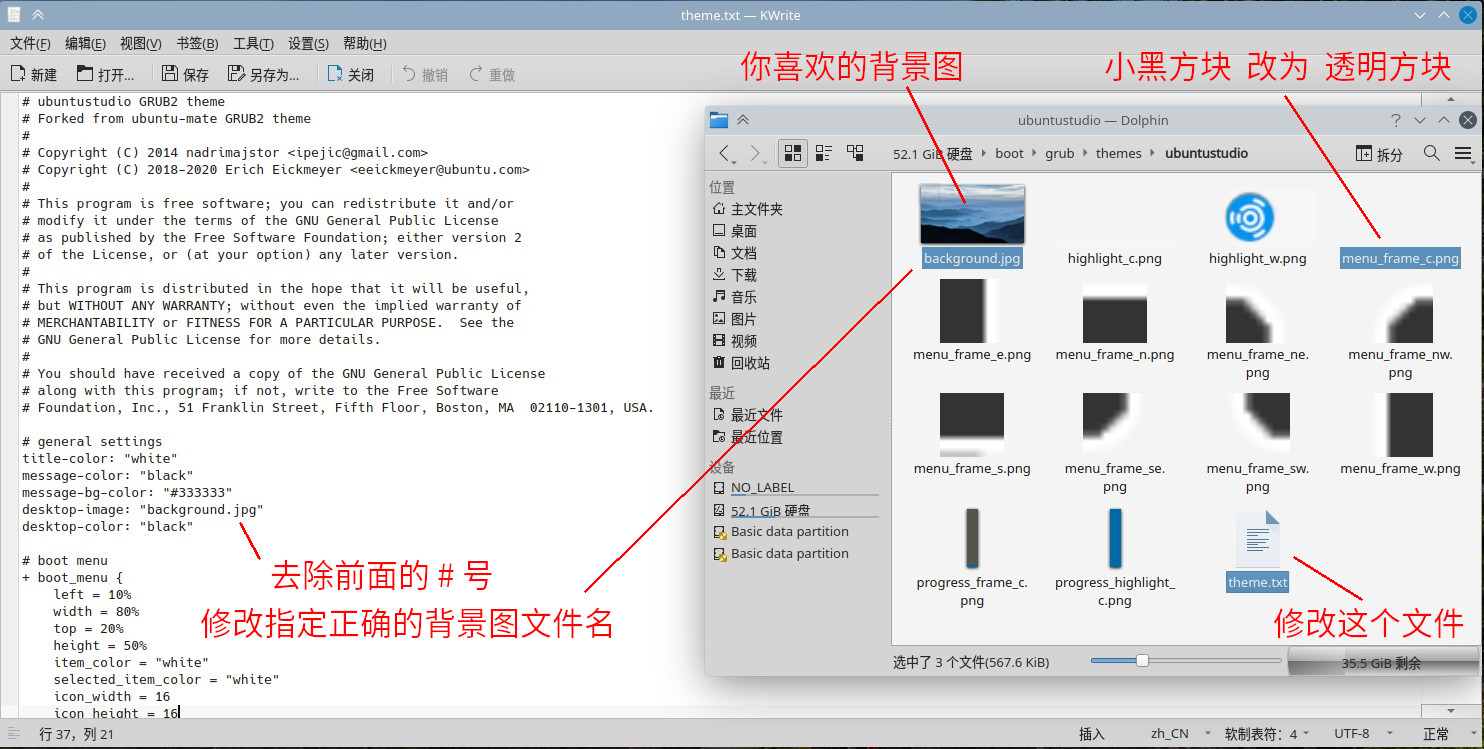The width and height of the screenshot is (1484, 749).
Task: Go back in Dolphin navigation
Action: (726, 153)
